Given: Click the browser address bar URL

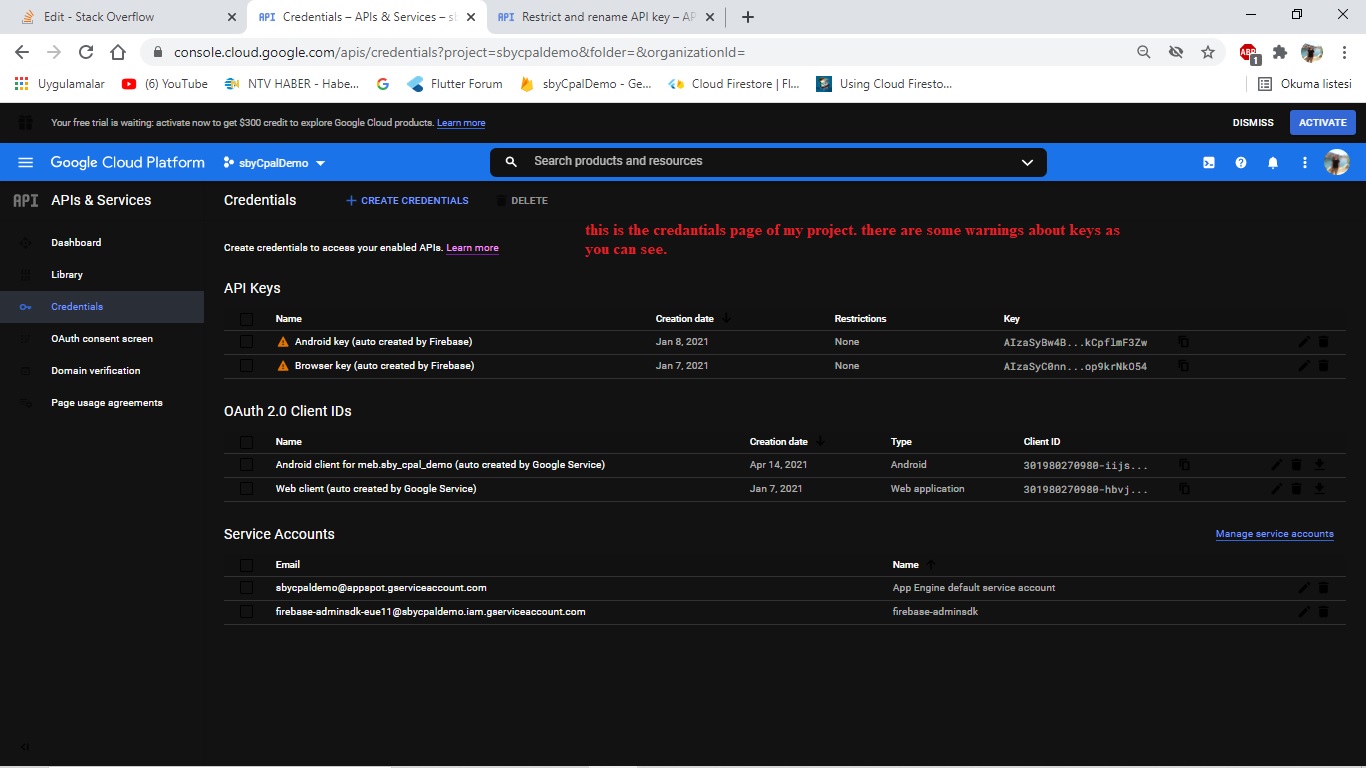Looking at the screenshot, I should coord(459,52).
